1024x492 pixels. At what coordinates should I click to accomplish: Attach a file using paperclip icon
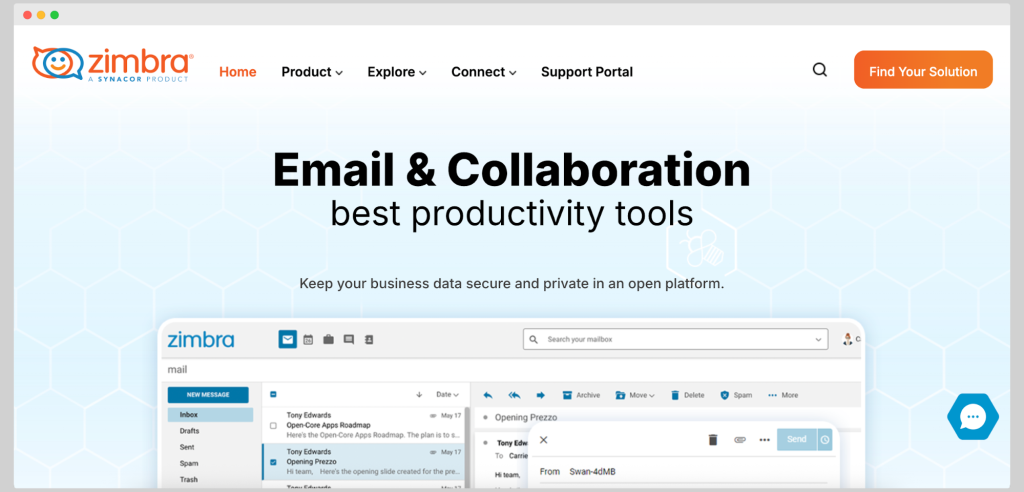(740, 440)
